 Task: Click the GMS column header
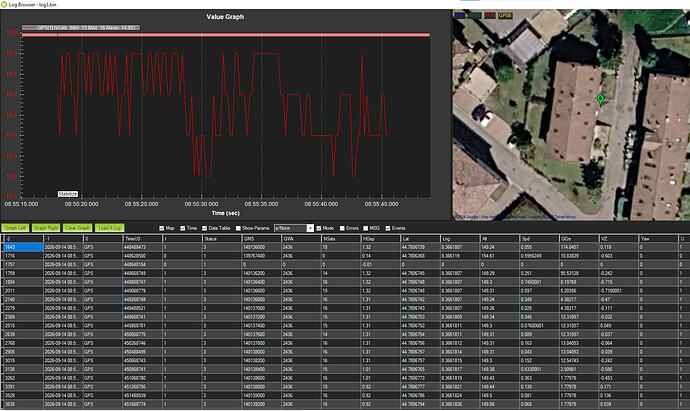tap(261, 239)
